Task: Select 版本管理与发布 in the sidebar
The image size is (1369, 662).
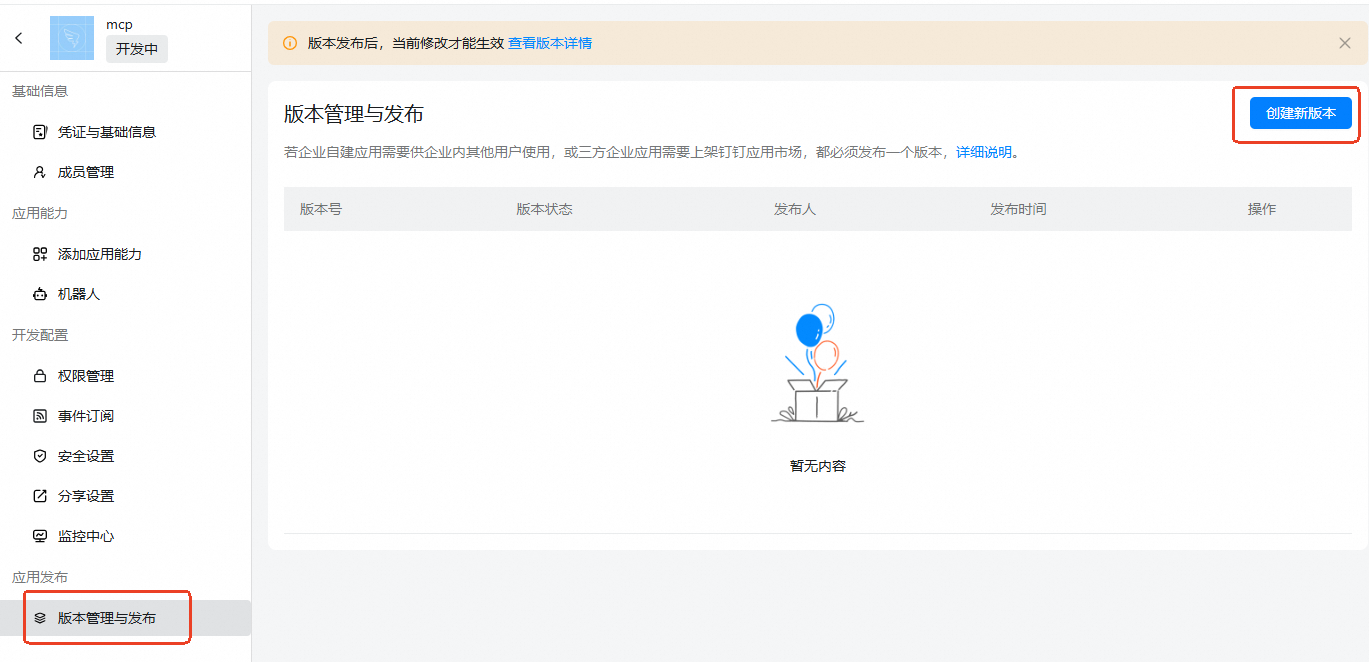Action: click(x=125, y=618)
